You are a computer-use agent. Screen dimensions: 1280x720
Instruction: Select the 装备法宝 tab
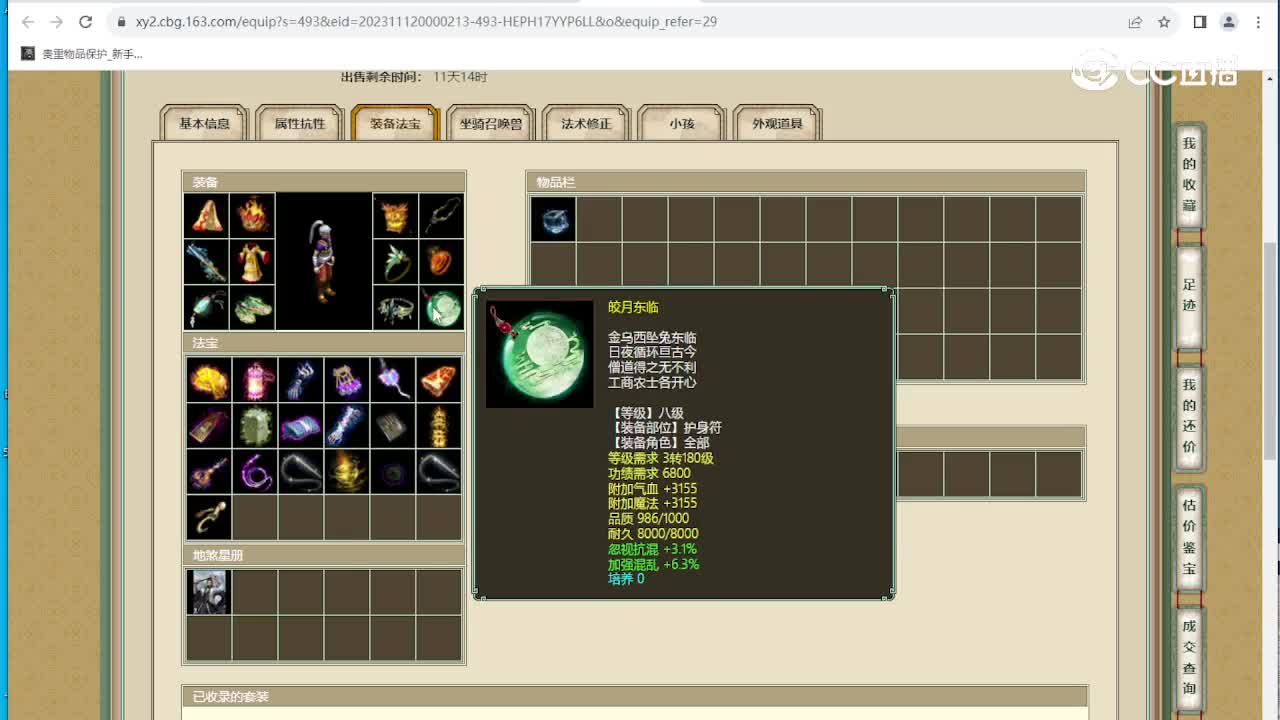click(x=395, y=123)
